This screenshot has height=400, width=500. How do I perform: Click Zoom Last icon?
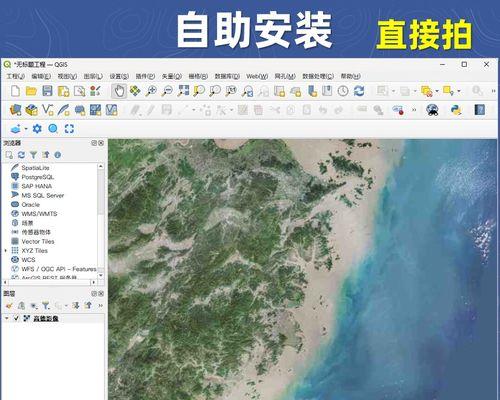tap(247, 91)
